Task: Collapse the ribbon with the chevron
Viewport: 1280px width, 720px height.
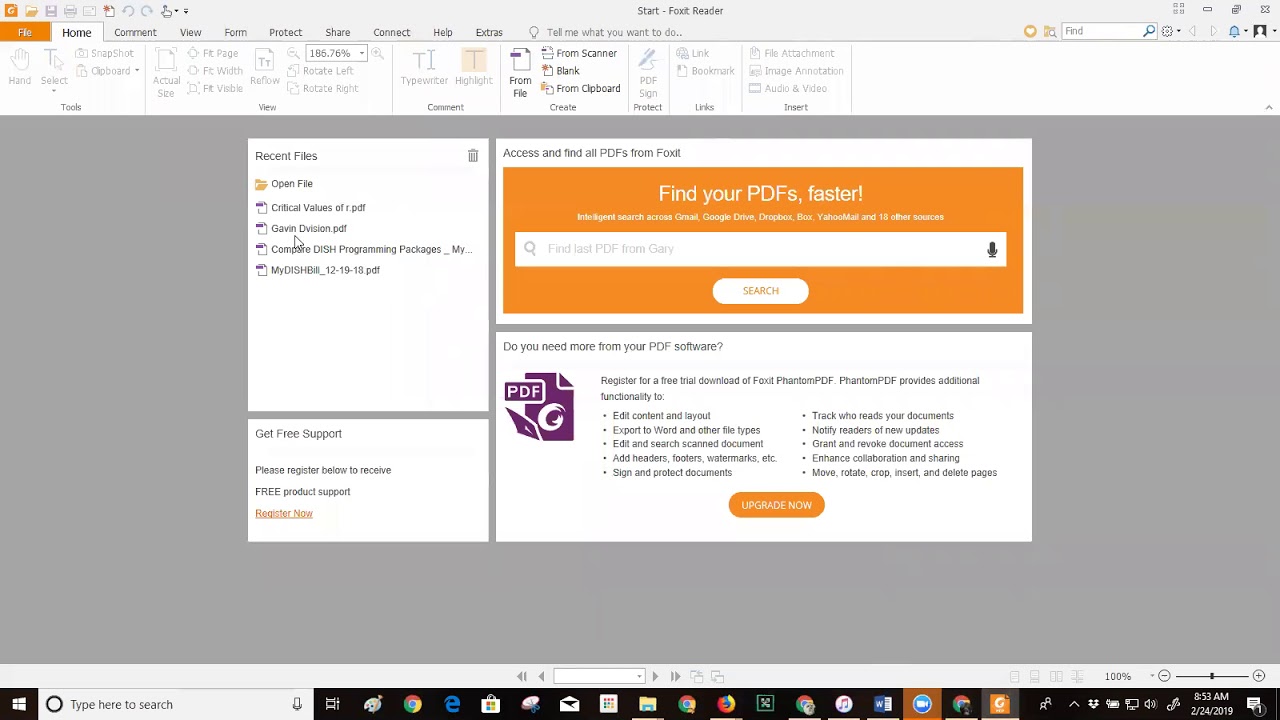Action: [1269, 107]
